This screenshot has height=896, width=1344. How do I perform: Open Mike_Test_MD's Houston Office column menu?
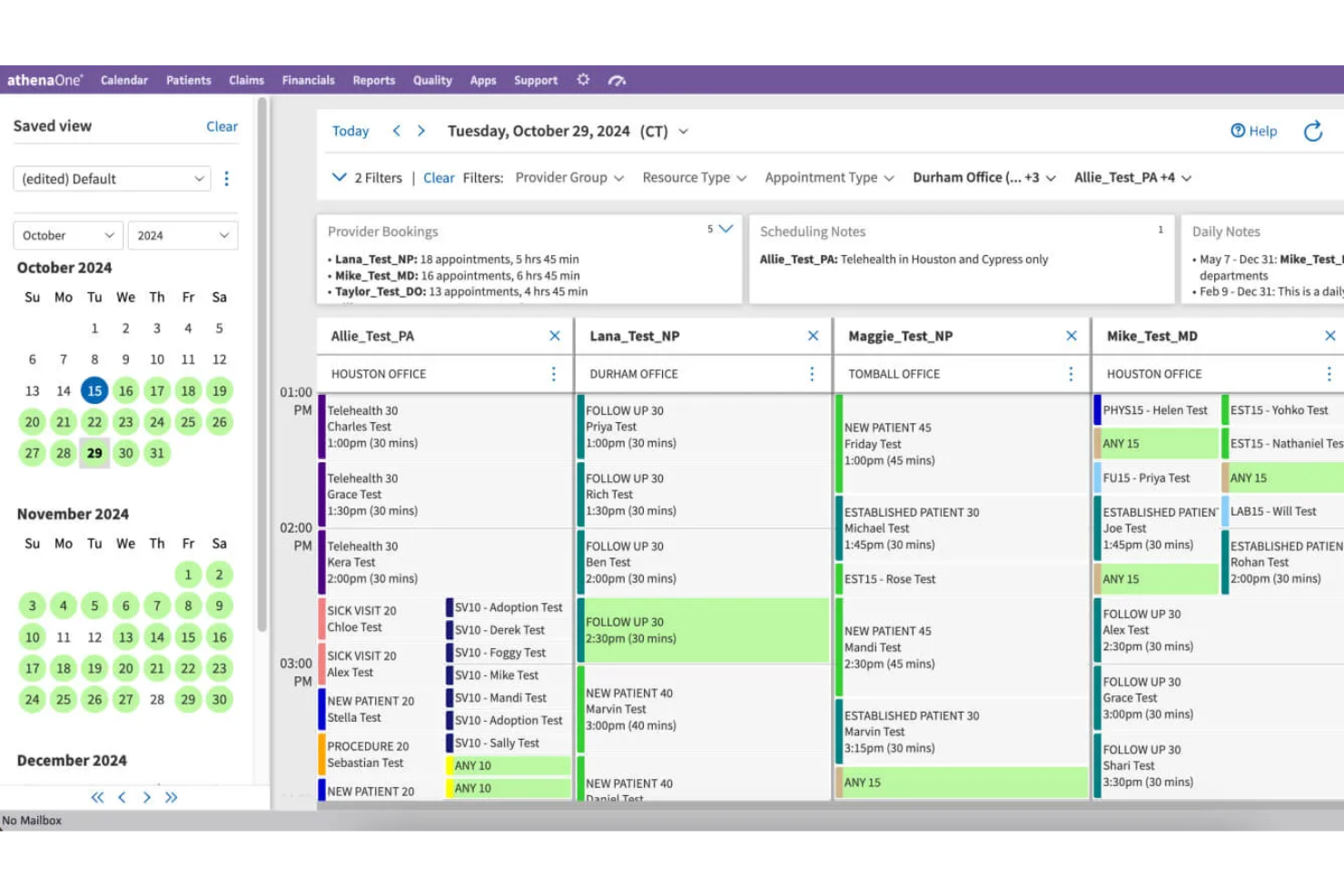(1329, 373)
